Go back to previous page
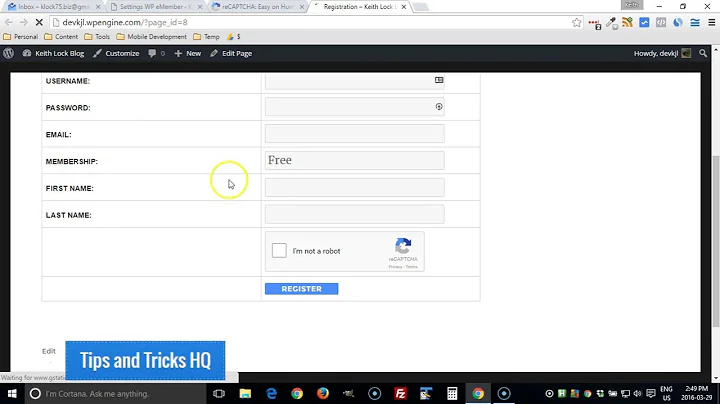This screenshot has width=720, height=404. coord(9,22)
